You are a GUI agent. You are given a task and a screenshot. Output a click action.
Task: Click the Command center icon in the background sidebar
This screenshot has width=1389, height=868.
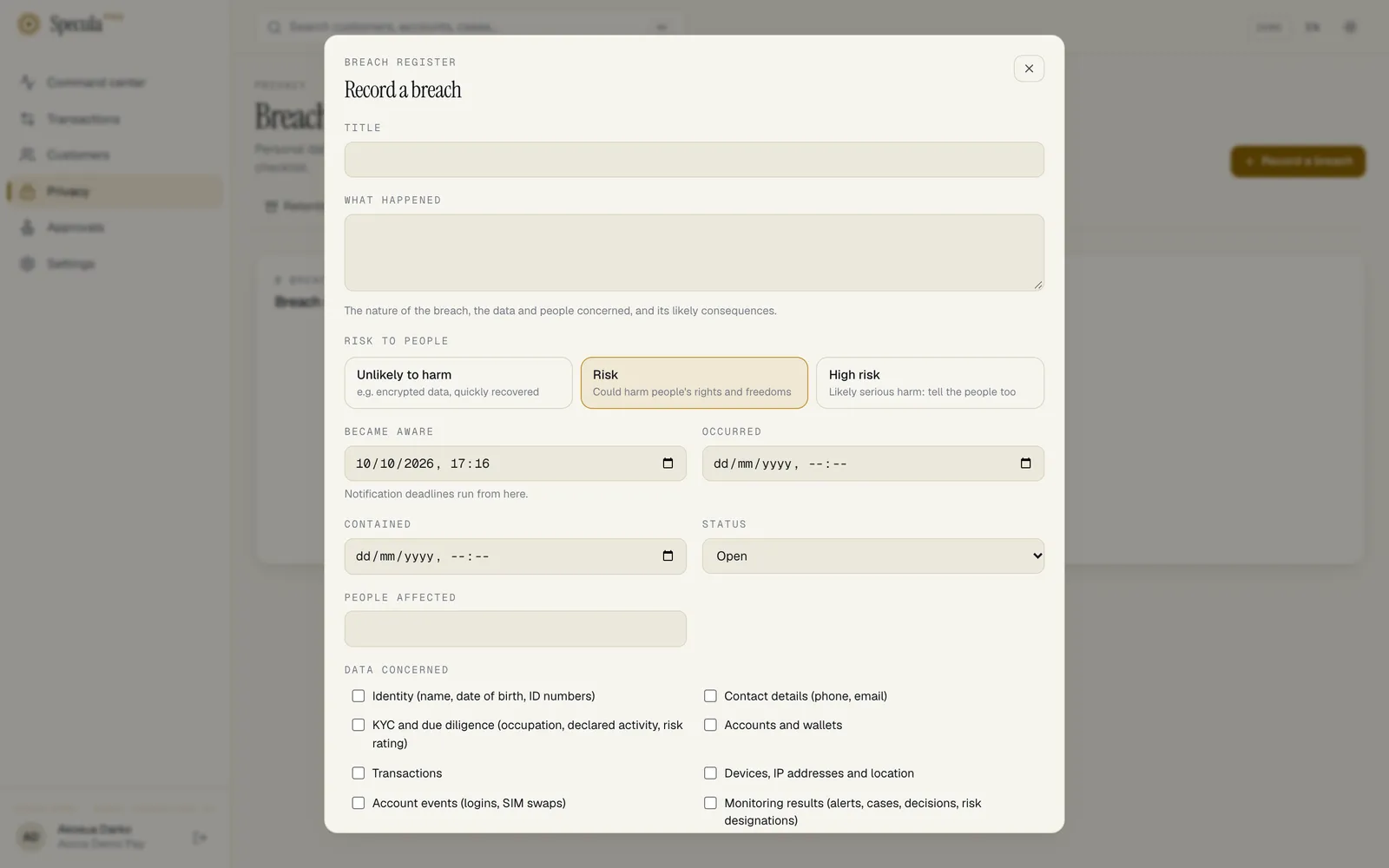(28, 82)
